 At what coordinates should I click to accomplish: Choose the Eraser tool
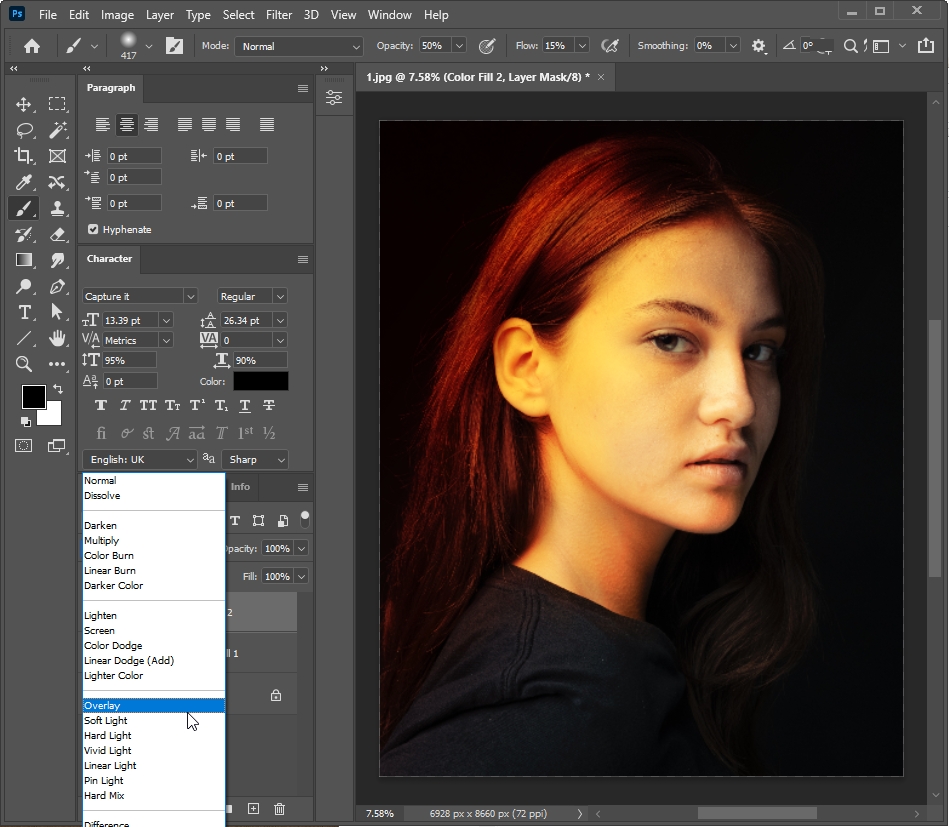coord(58,234)
